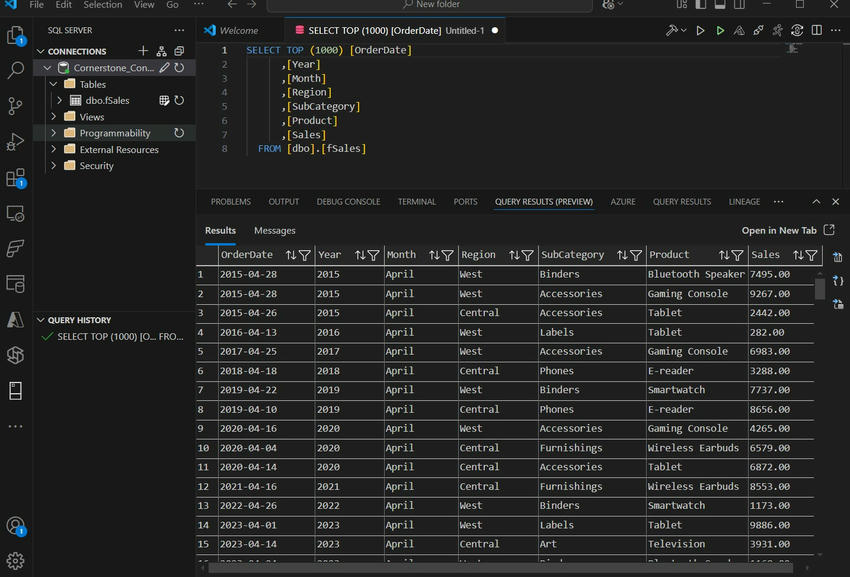The image size is (850, 577).
Task: Click the filter icon on Region column
Action: 527,255
